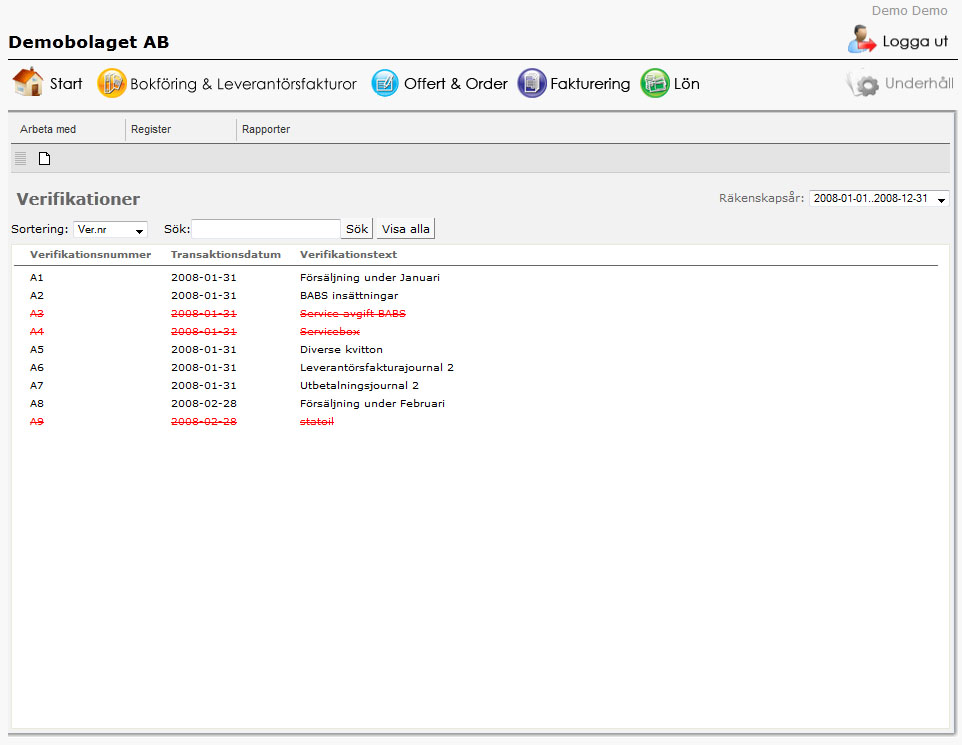Click text Servicebox
Viewport: 962px width, 745px height.
pos(329,331)
